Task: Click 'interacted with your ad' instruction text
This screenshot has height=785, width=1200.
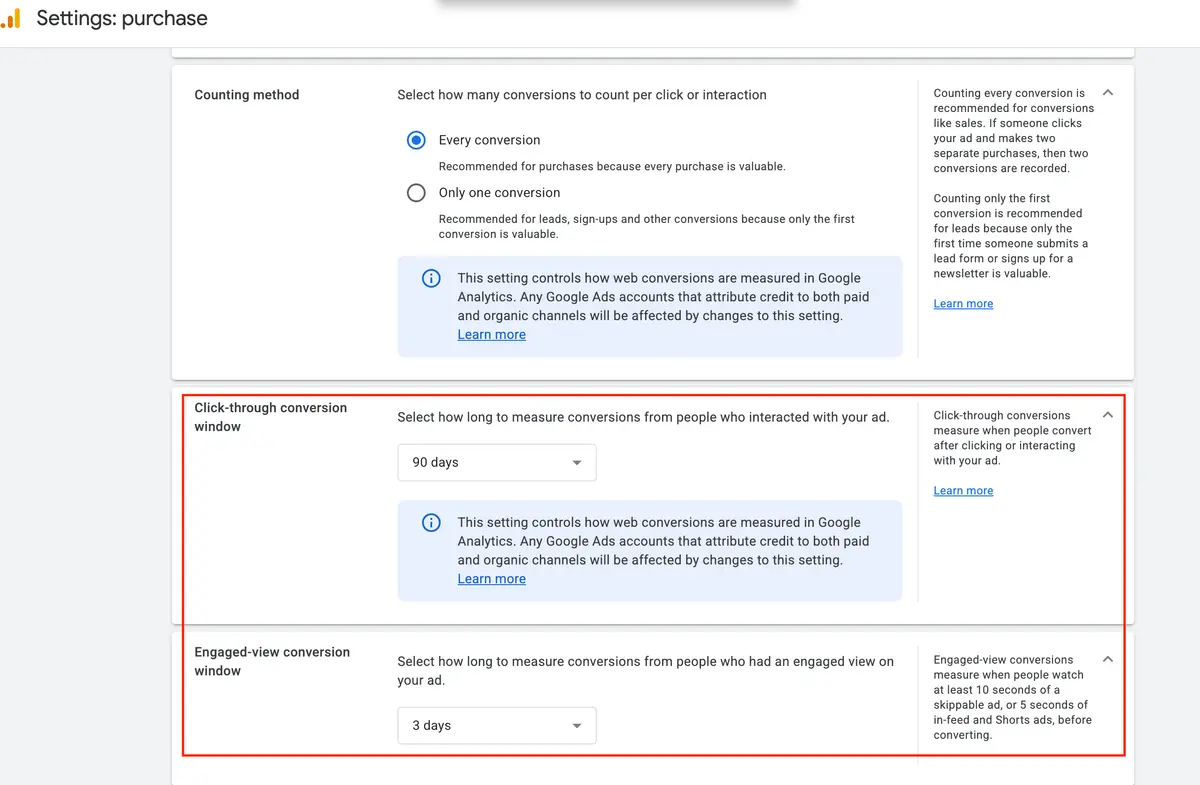Action: click(643, 417)
